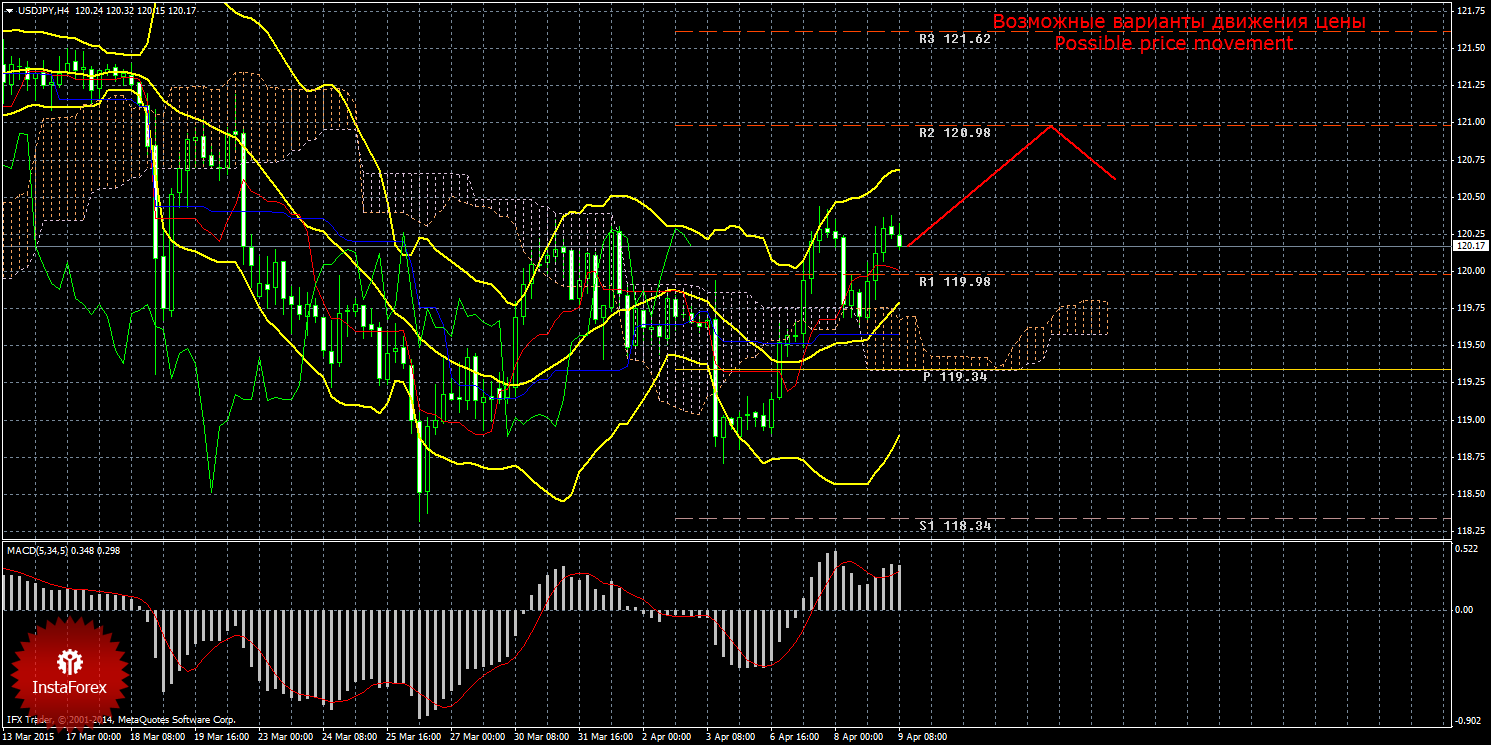Image resolution: width=1491 pixels, height=745 pixels.
Task: Click the P 119.34 pivot label
Action: [955, 377]
